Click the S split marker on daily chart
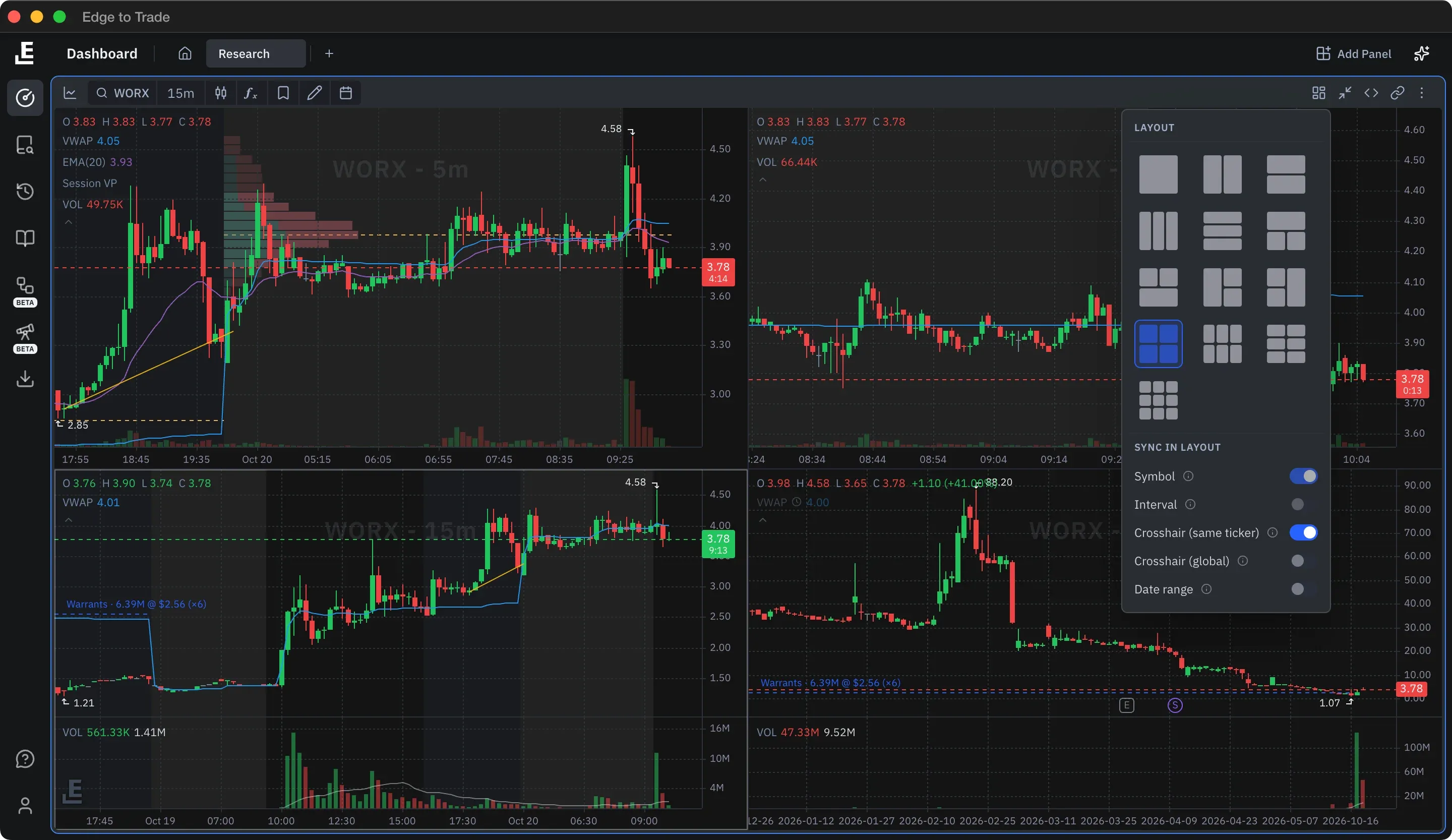The image size is (1452, 840). (1175, 705)
